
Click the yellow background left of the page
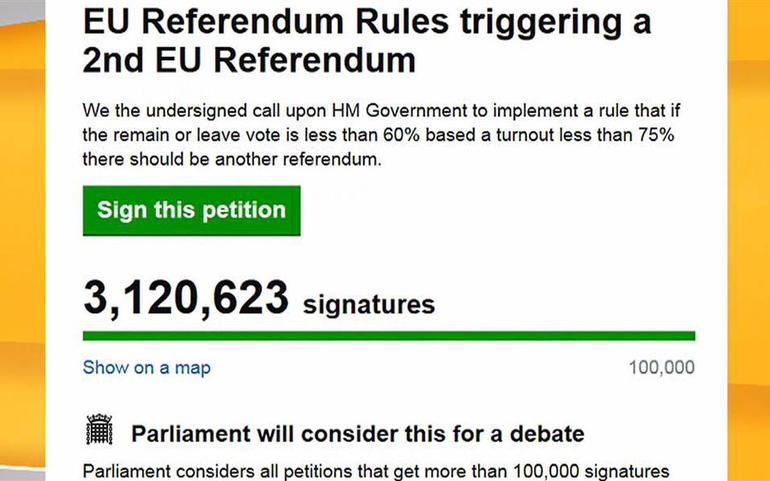tap(30, 240)
